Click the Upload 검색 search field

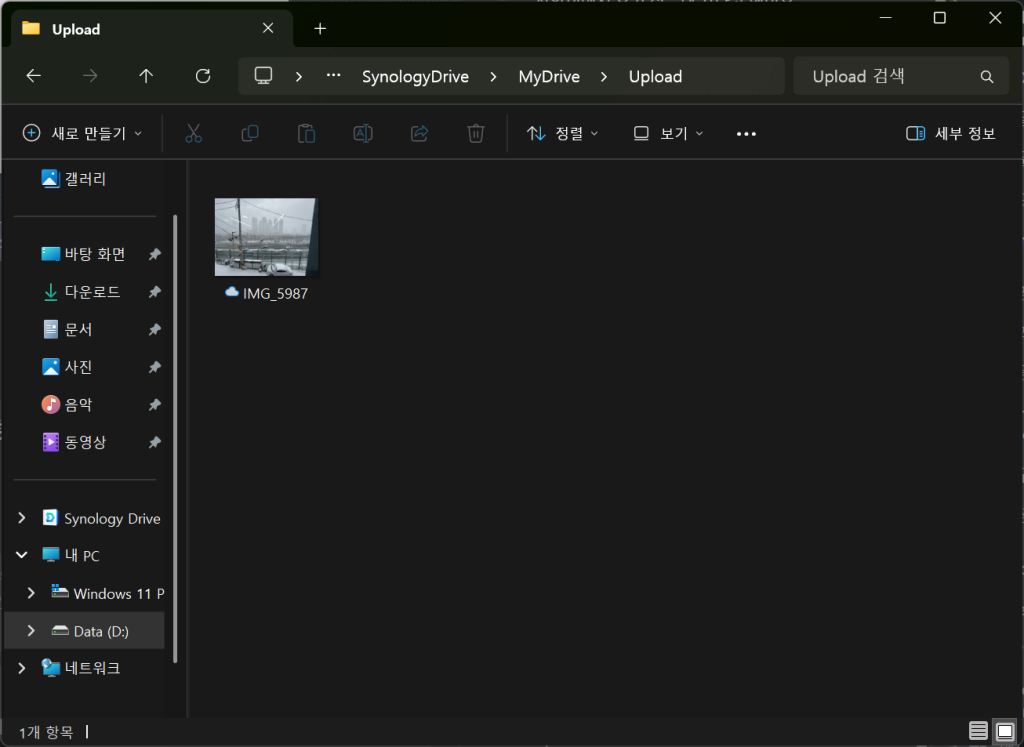901,76
